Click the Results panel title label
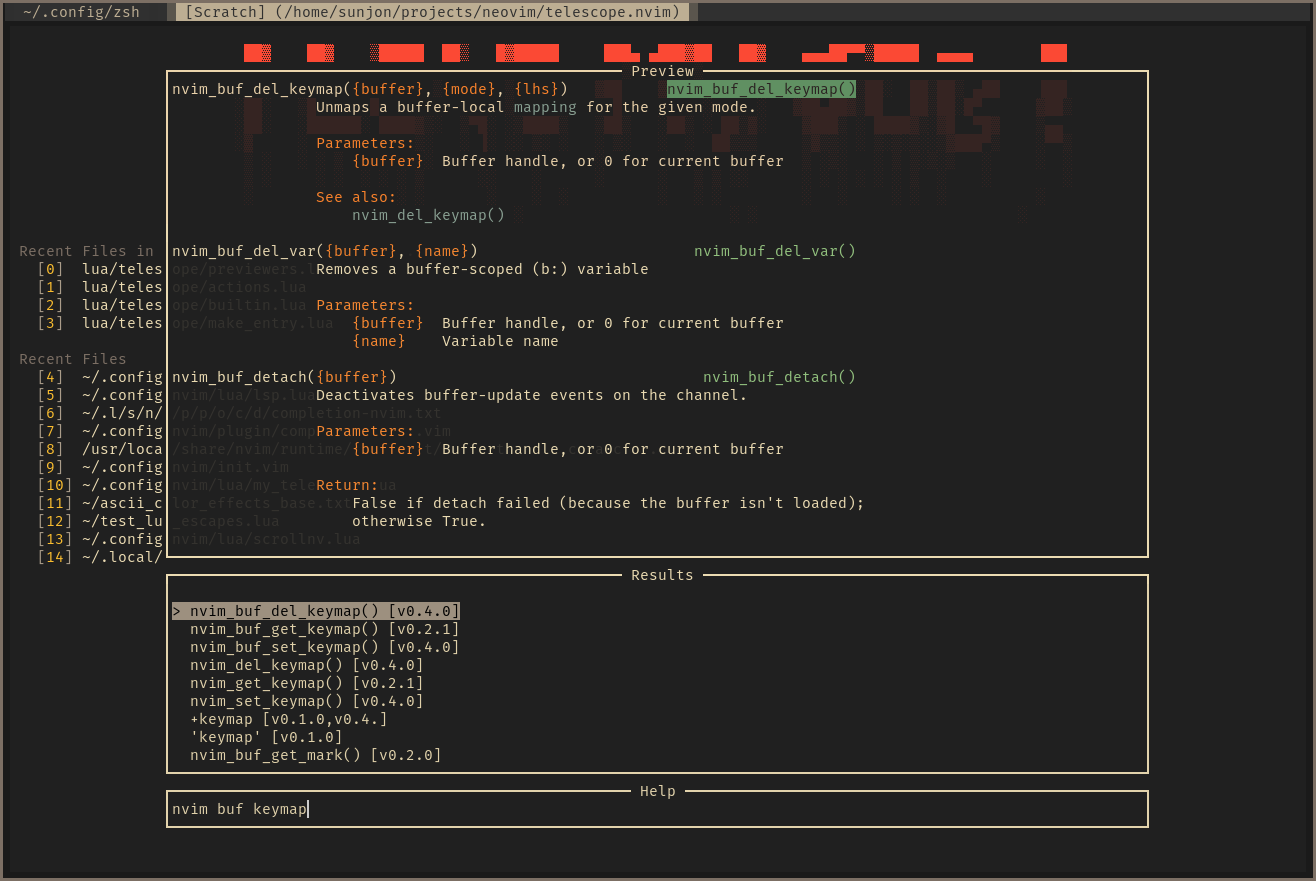This screenshot has width=1316, height=881. click(661, 575)
